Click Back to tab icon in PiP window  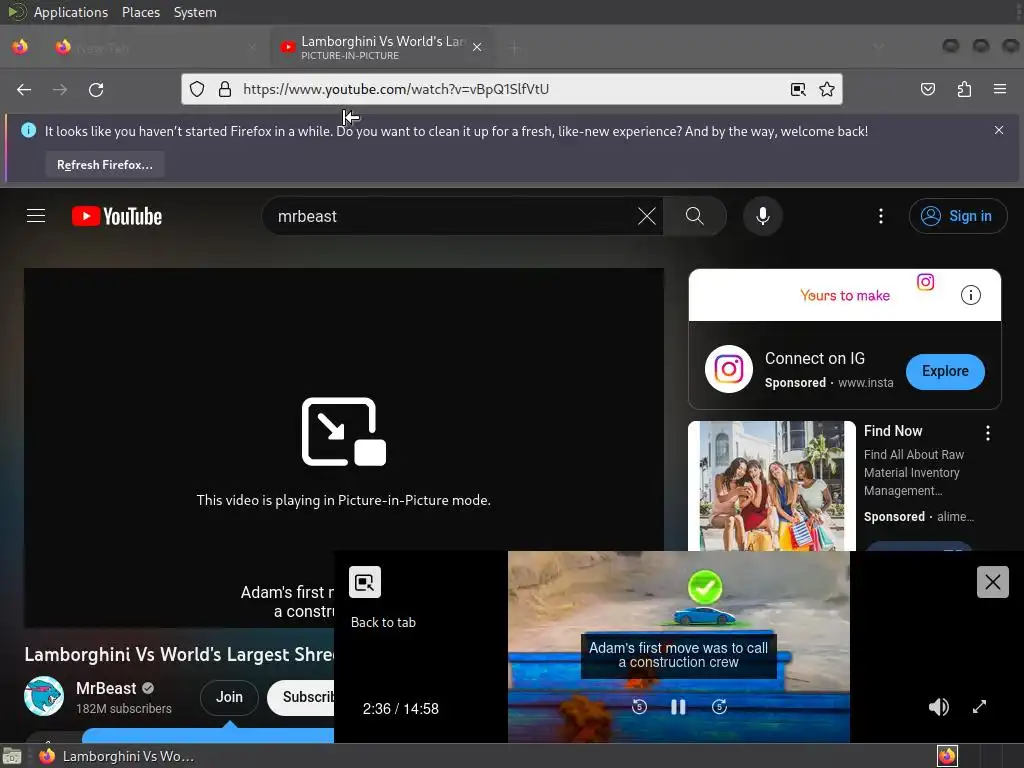(365, 582)
